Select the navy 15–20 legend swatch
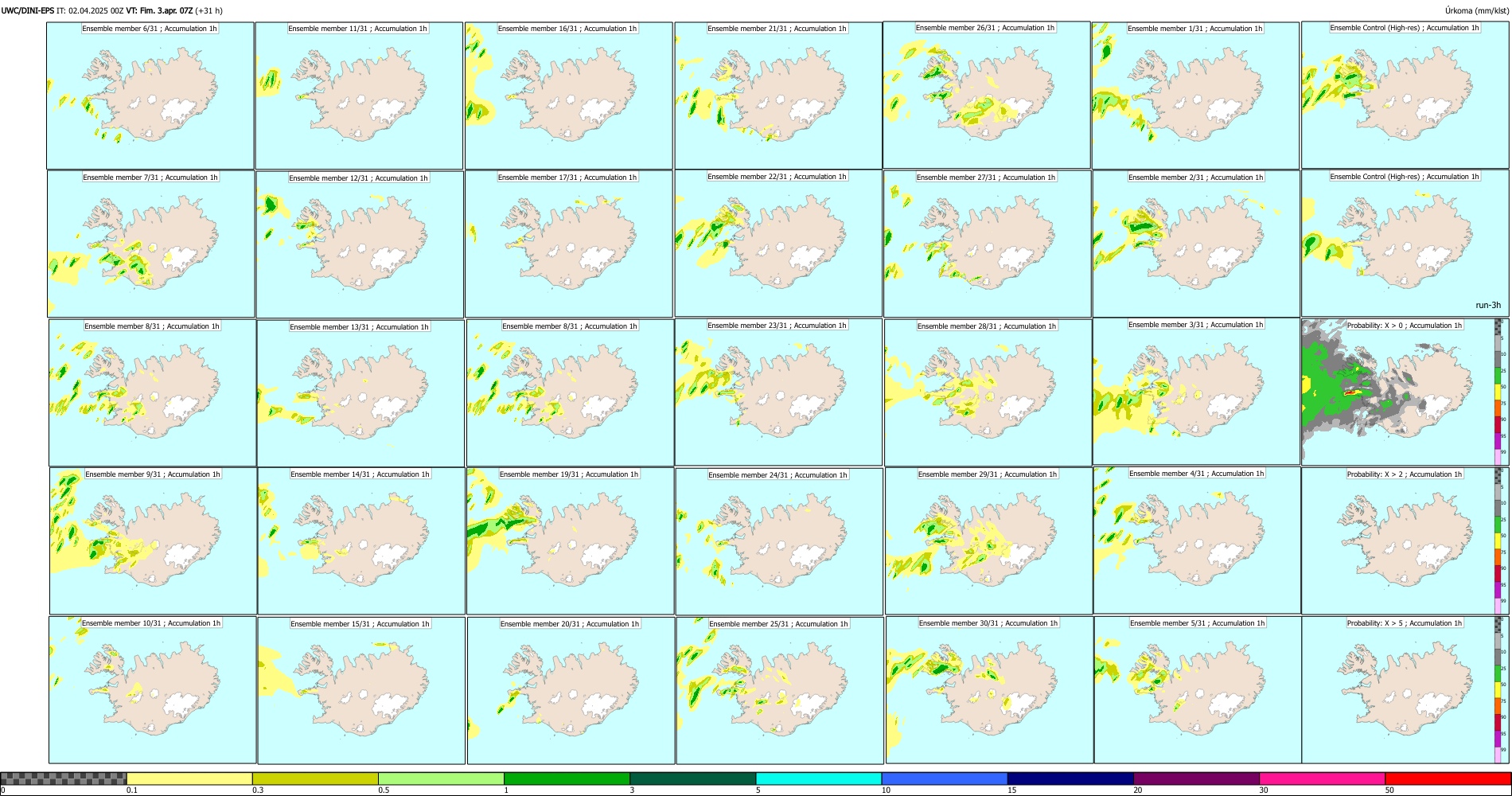The image size is (1512, 796). (1070, 778)
